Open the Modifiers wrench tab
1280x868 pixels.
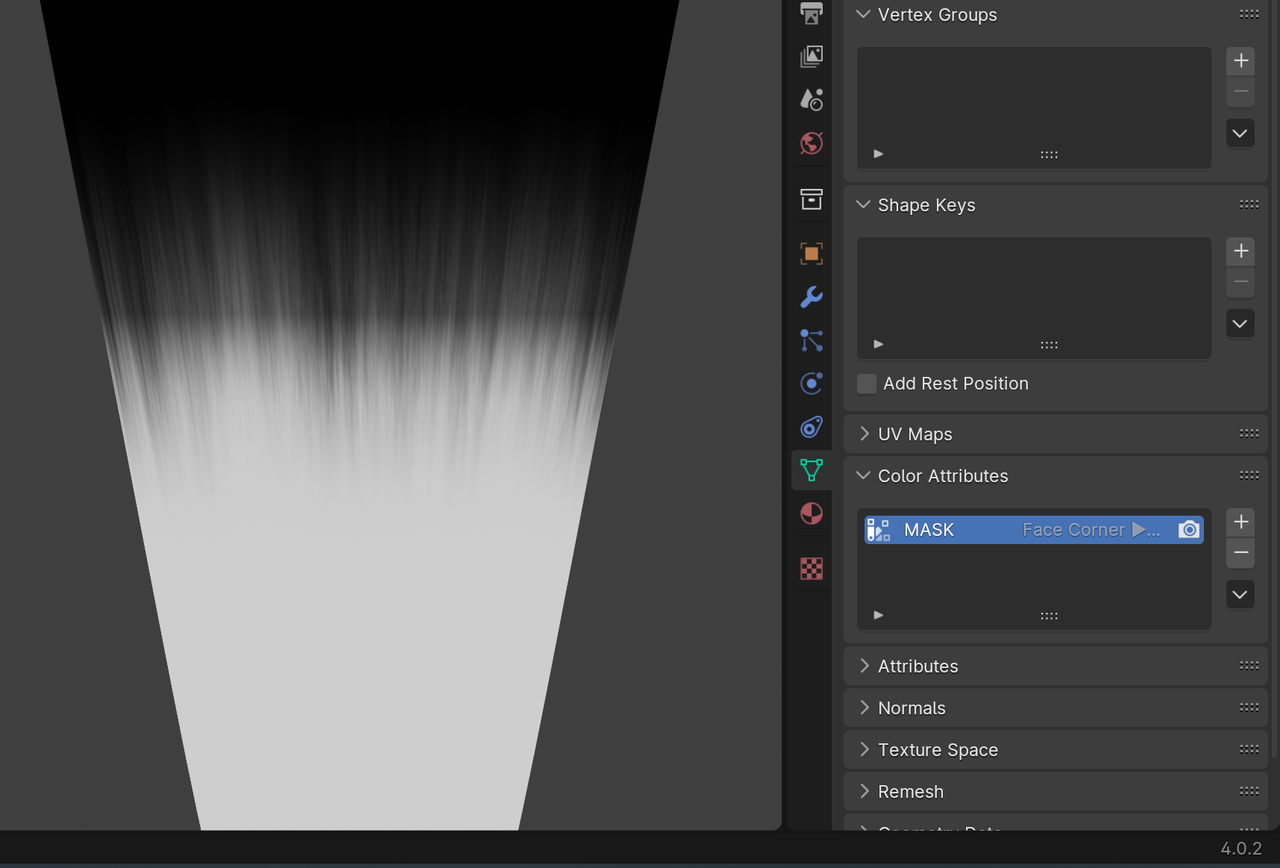click(811, 297)
